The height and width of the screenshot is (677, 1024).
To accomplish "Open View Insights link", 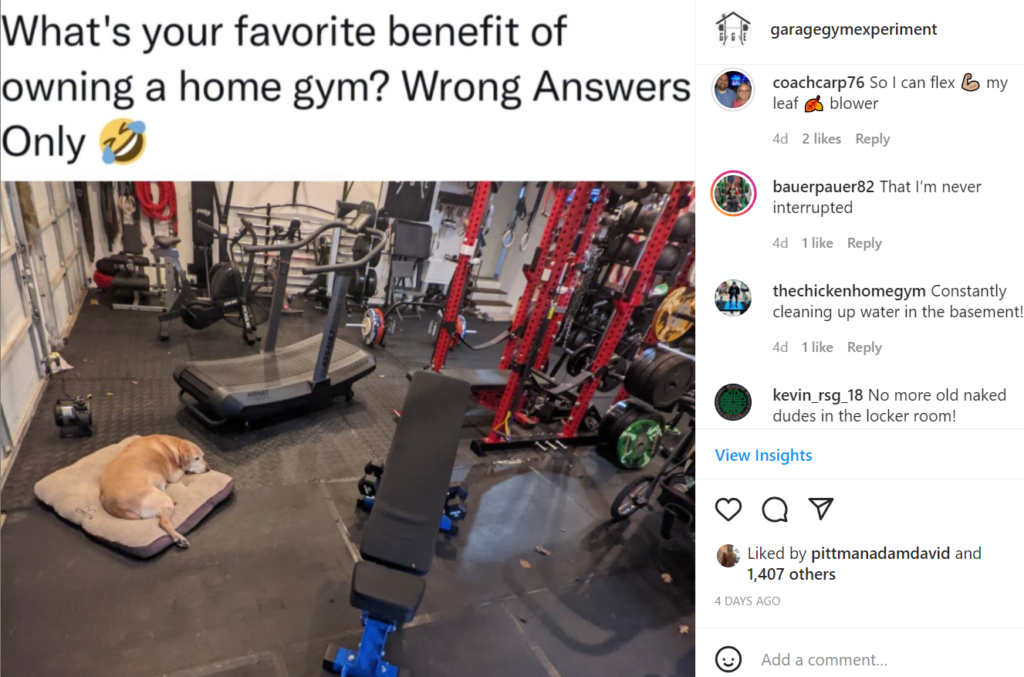I will (763, 455).
